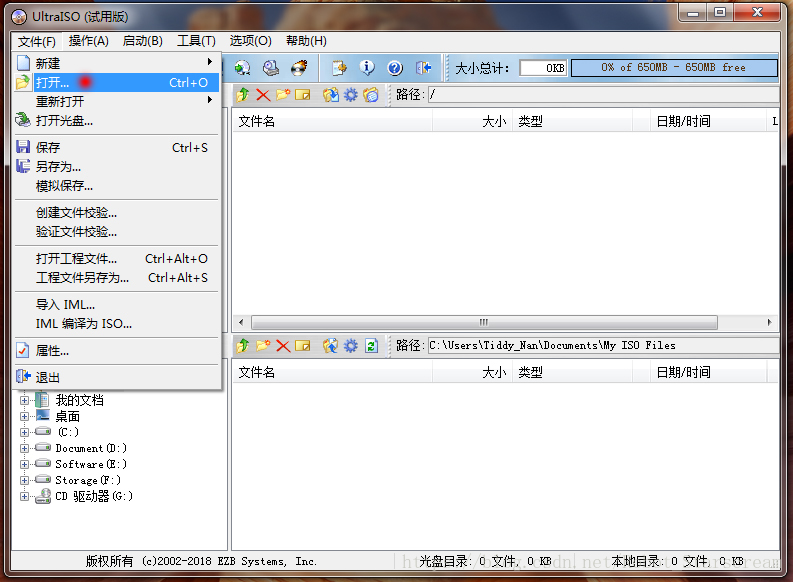Screen dimensions: 793x582
Task: Choose 另存为... menu entry
Action: tap(117, 166)
